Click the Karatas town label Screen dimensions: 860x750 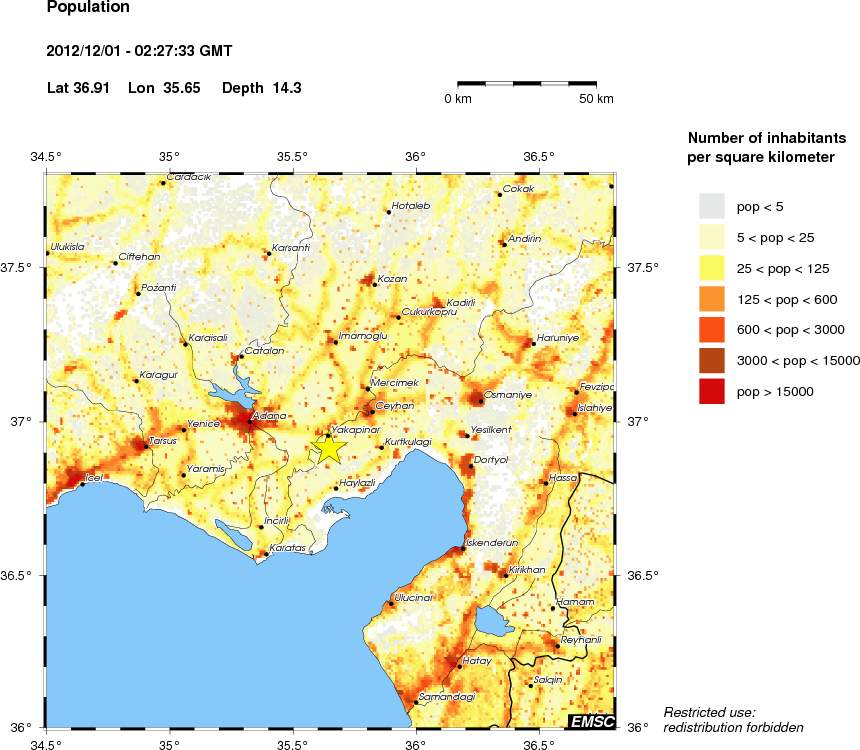point(288,548)
